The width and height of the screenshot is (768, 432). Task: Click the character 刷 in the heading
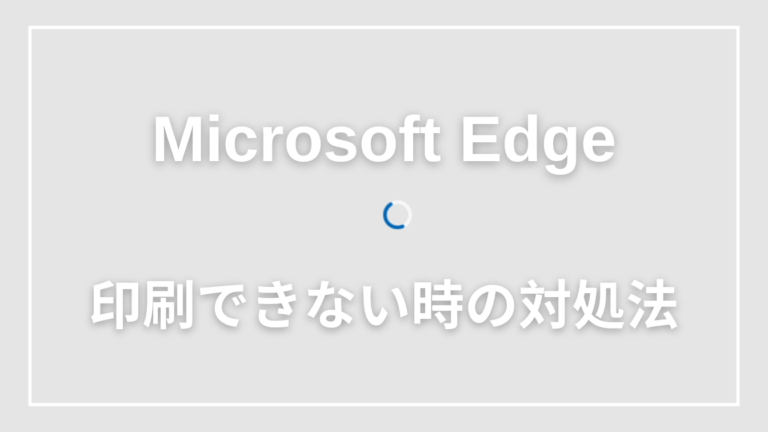point(168,305)
